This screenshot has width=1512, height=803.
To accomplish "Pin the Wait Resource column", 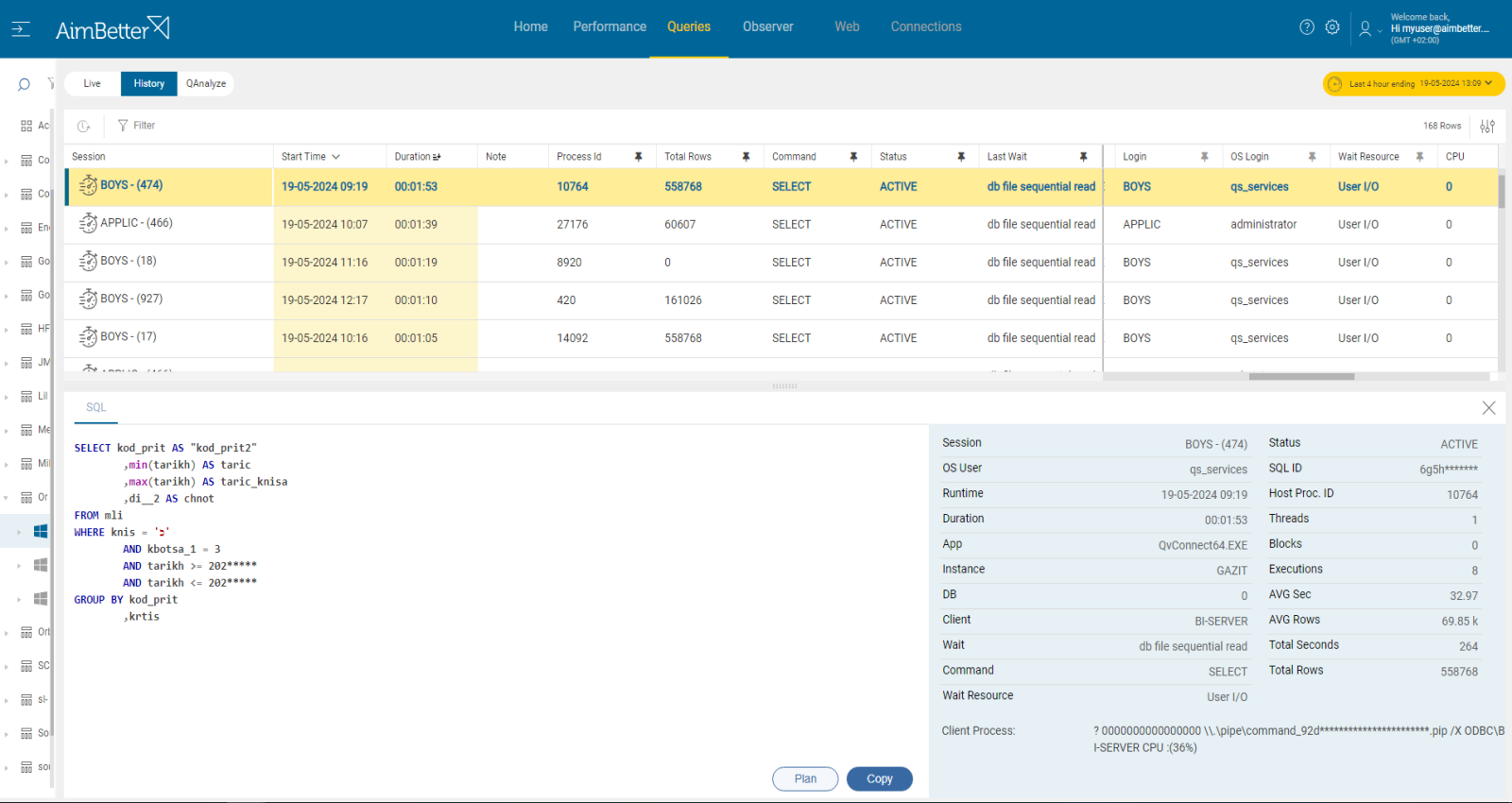I will click(x=1419, y=157).
